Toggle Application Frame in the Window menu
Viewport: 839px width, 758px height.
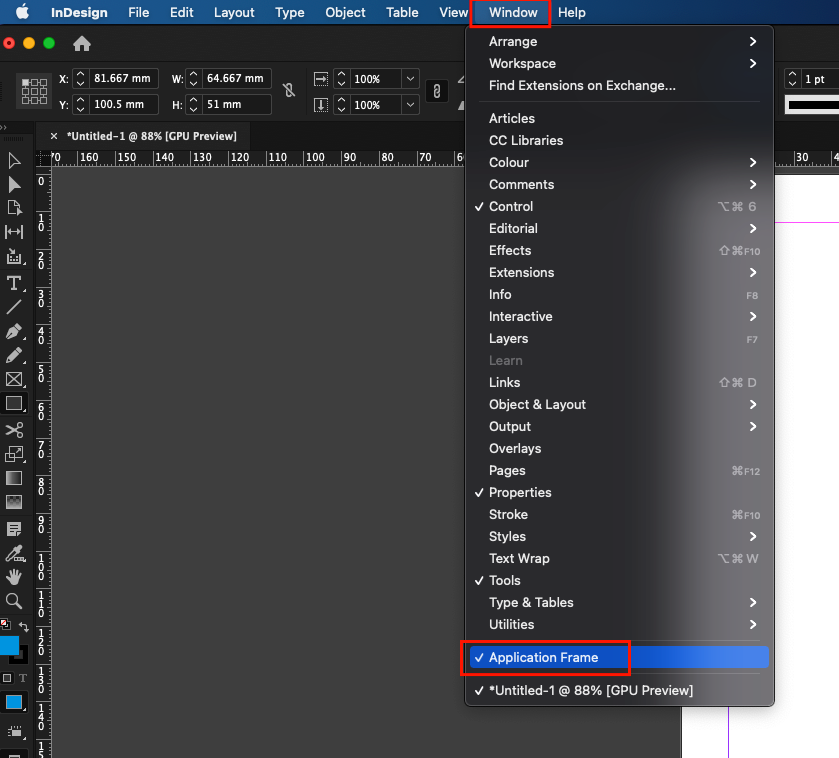[546, 657]
